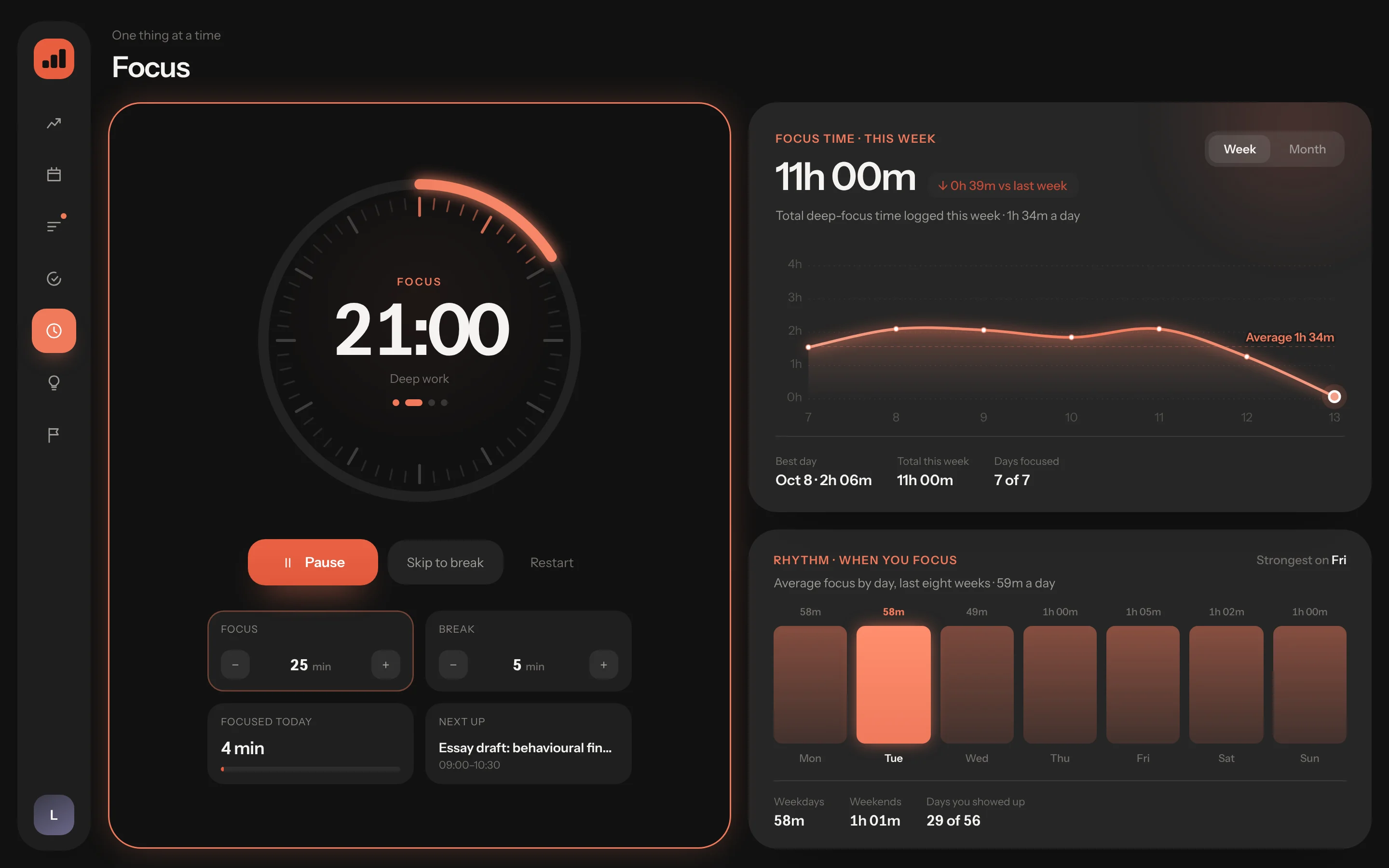This screenshot has width=1389, height=868.
Task: Click the 0h 39m vs last week badge
Action: [1002, 186]
